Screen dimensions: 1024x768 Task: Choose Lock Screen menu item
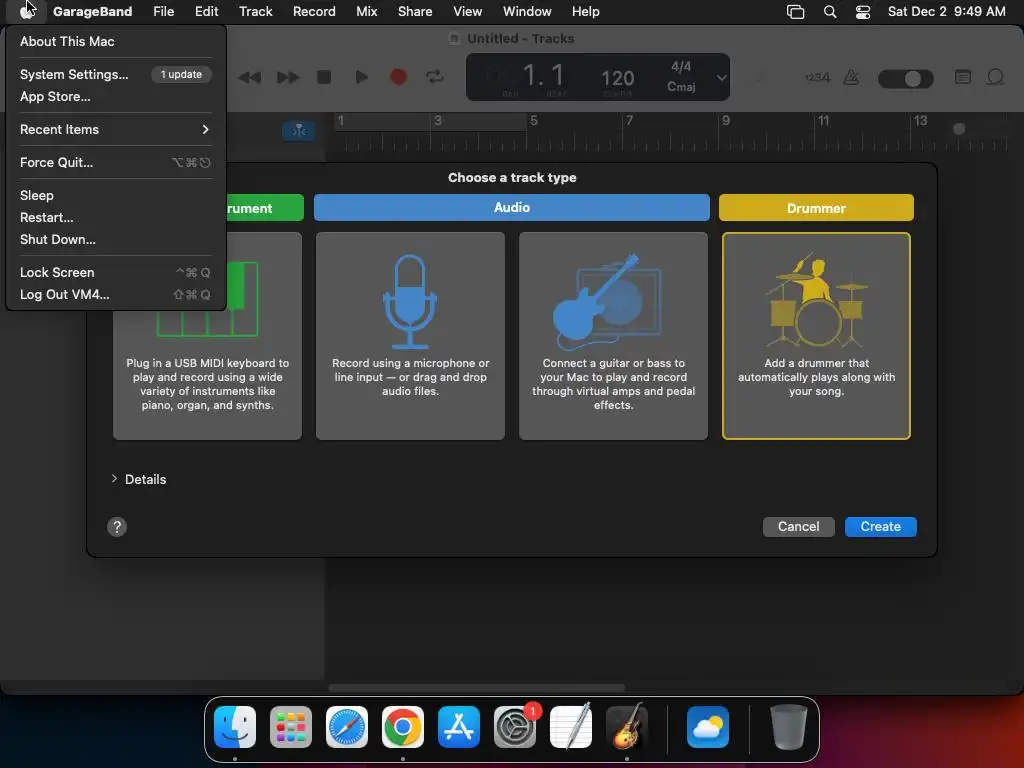pyautogui.click(x=116, y=272)
